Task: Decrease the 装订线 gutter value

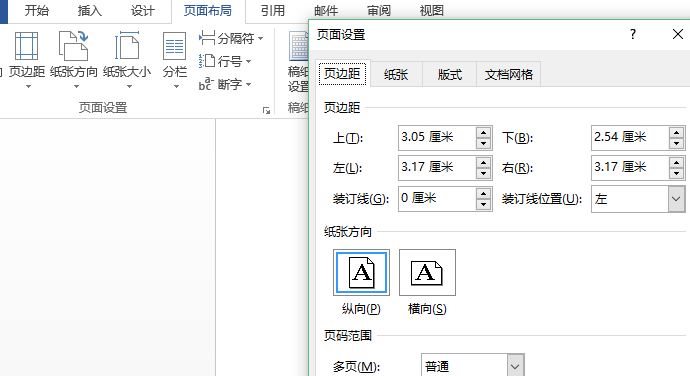Action: point(484,204)
